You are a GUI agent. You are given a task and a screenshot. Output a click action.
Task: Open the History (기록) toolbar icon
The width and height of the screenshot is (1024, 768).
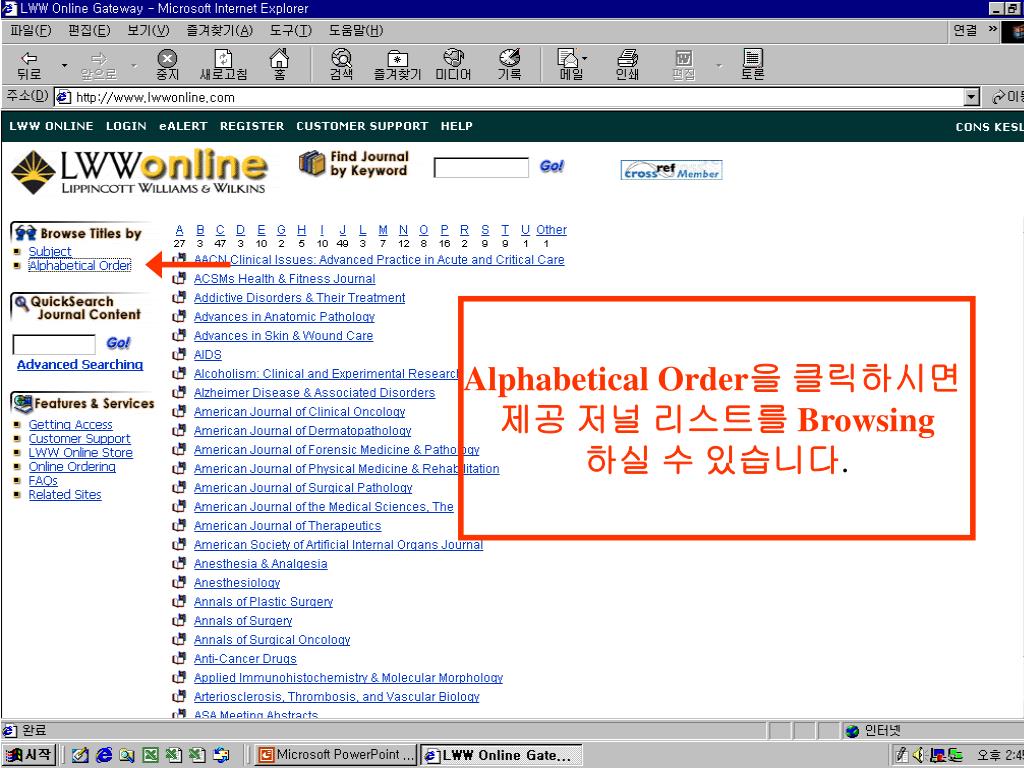509,64
